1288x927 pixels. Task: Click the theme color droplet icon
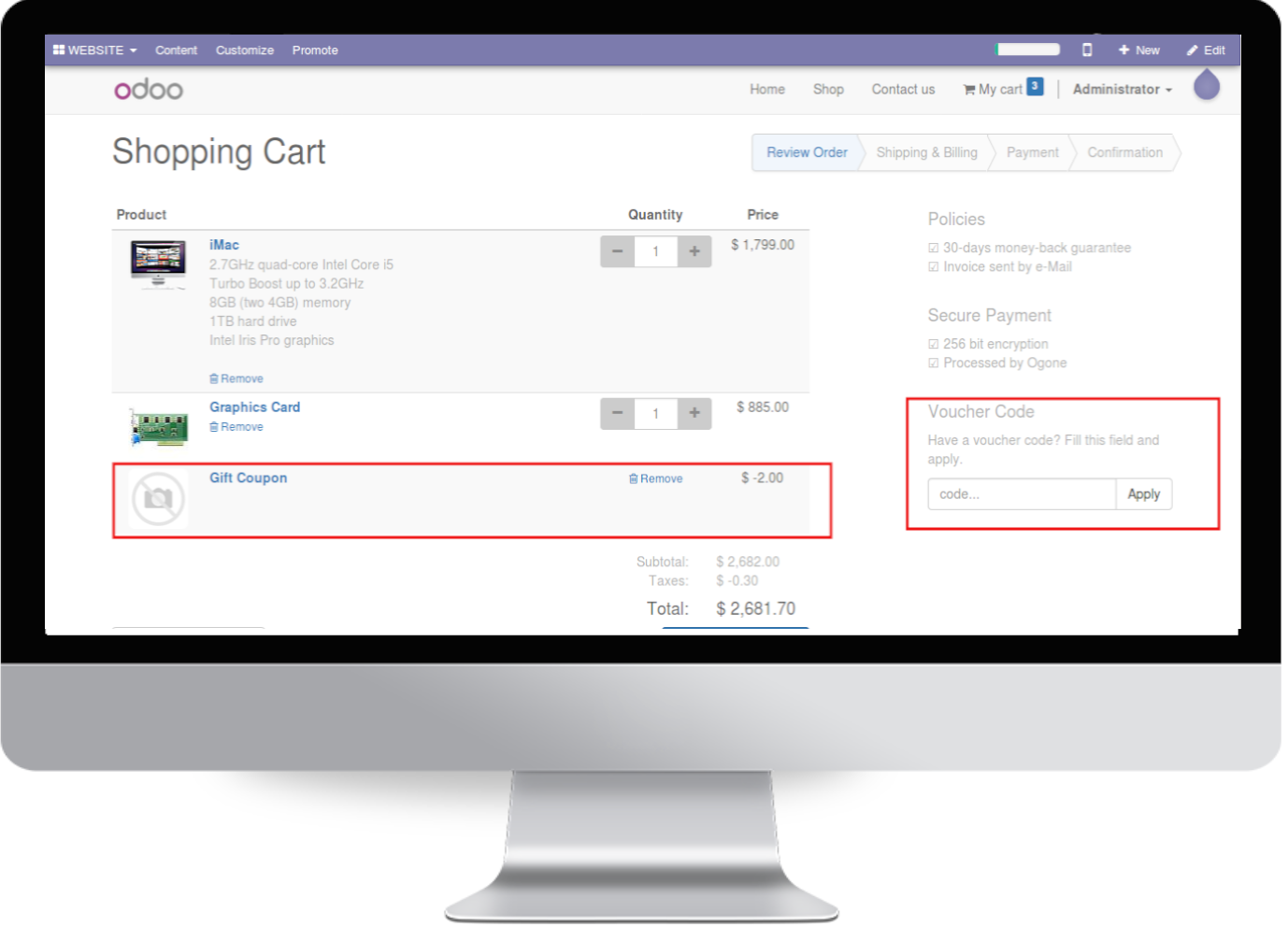[x=1207, y=85]
